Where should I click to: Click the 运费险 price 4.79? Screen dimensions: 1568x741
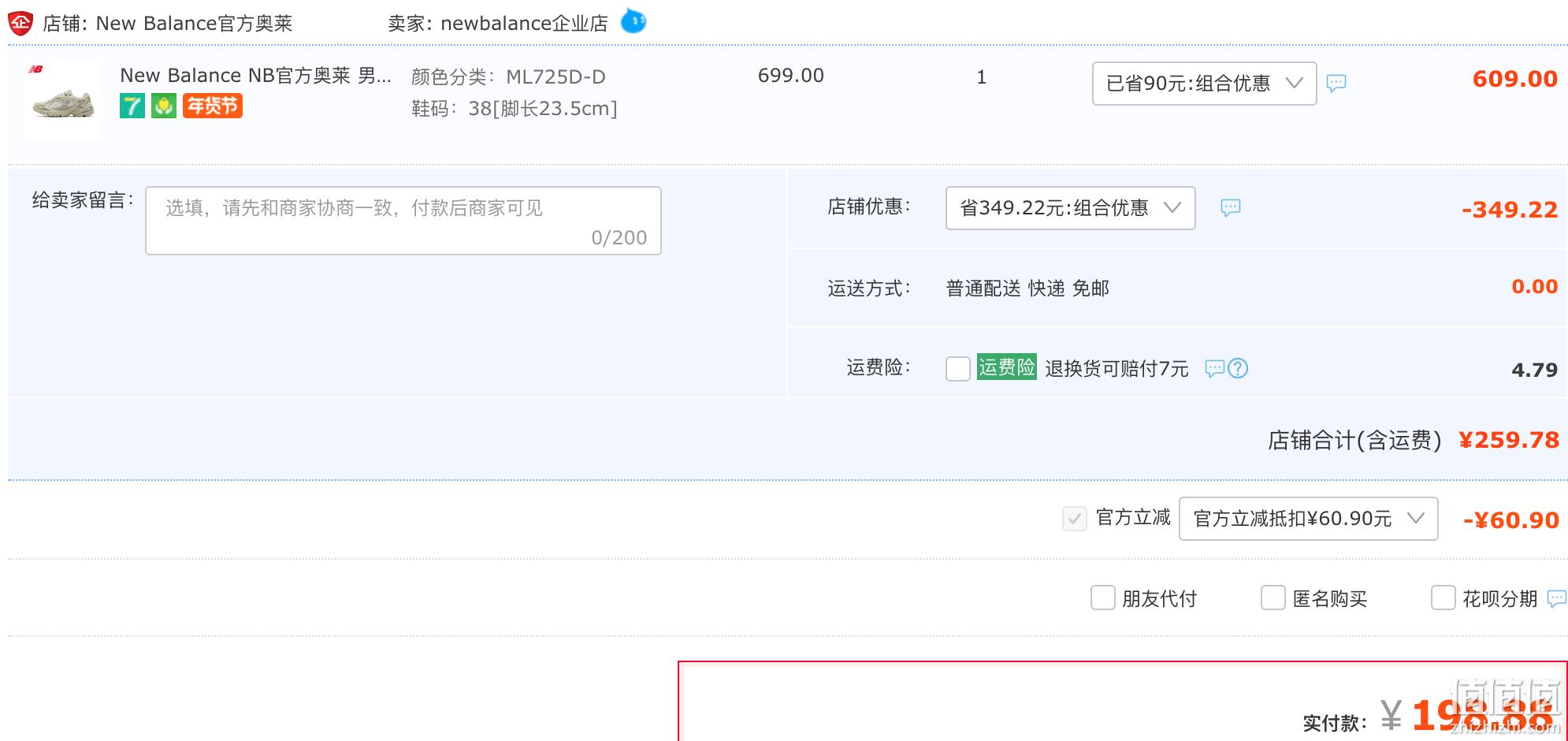click(x=1534, y=370)
